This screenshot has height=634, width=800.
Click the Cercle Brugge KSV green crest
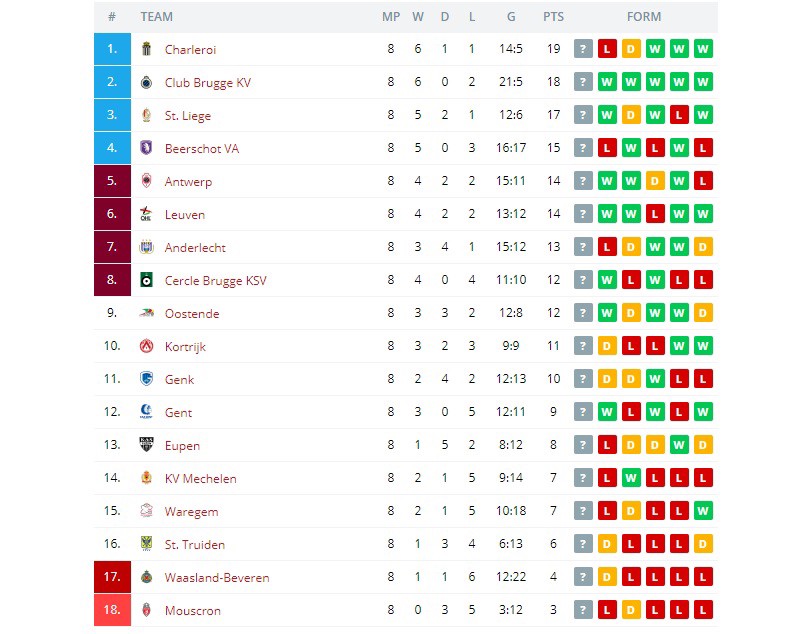click(146, 280)
